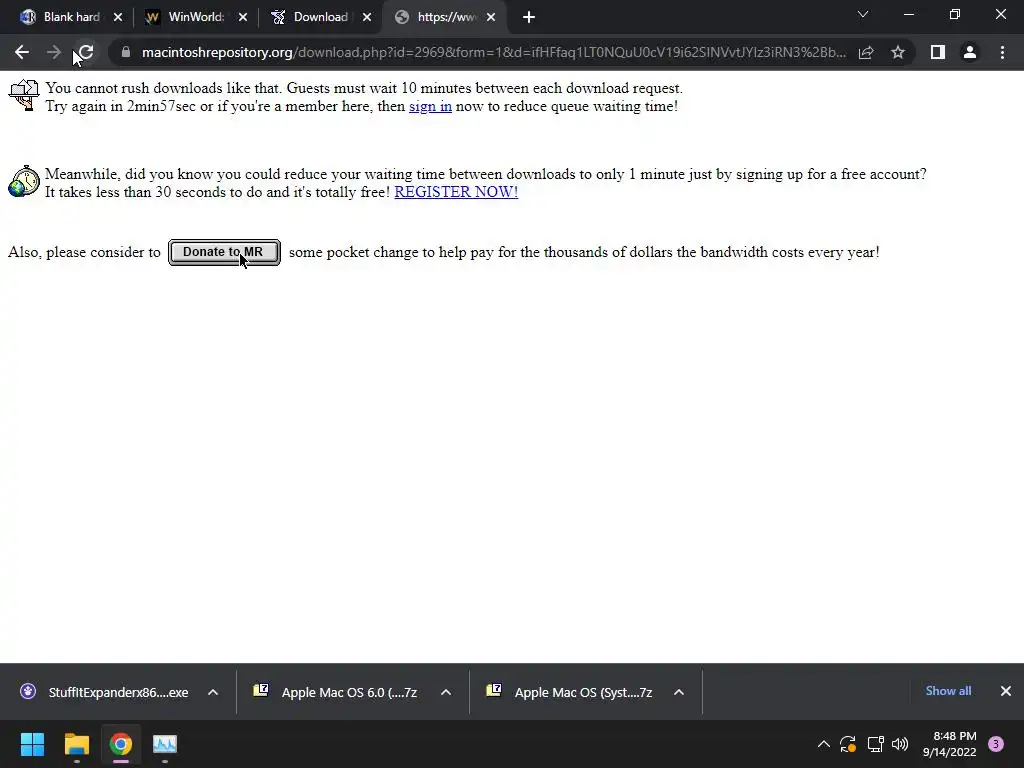Show hidden system tray icons

824,744
